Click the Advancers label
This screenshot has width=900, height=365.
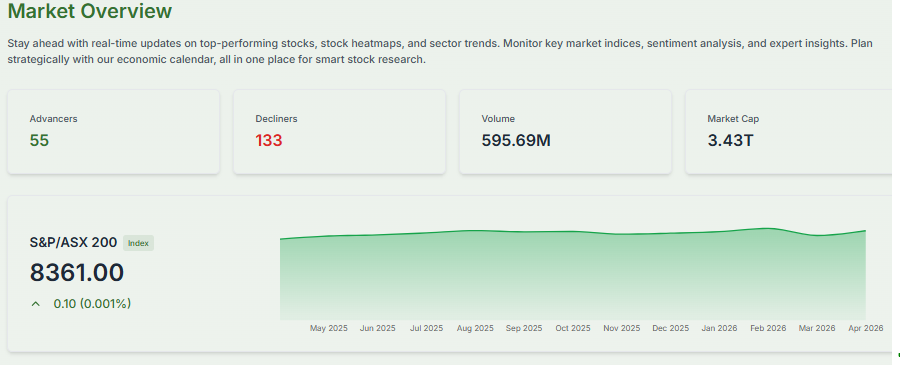tap(53, 119)
